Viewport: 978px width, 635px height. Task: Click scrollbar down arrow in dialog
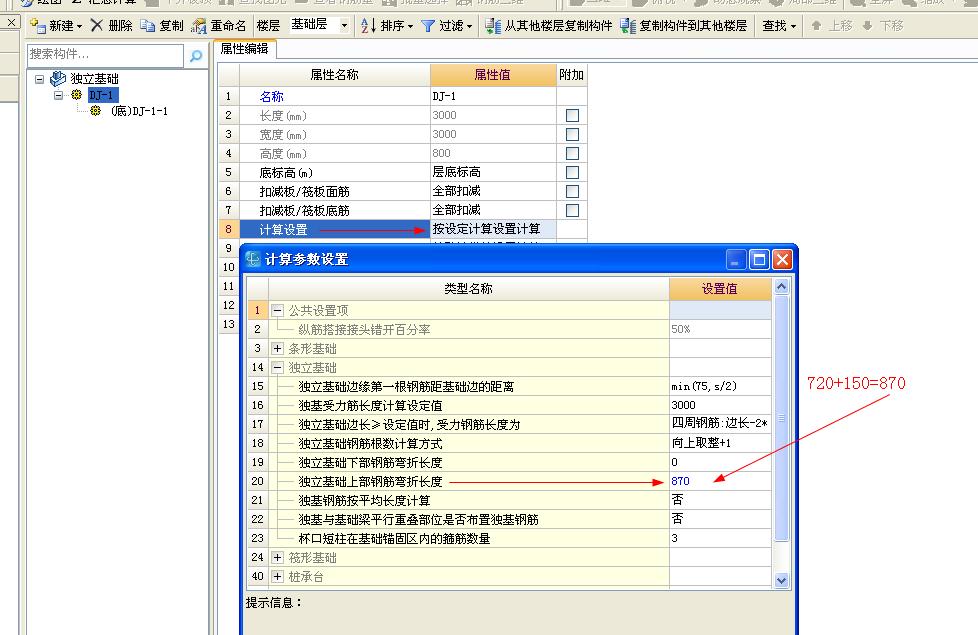[x=781, y=580]
